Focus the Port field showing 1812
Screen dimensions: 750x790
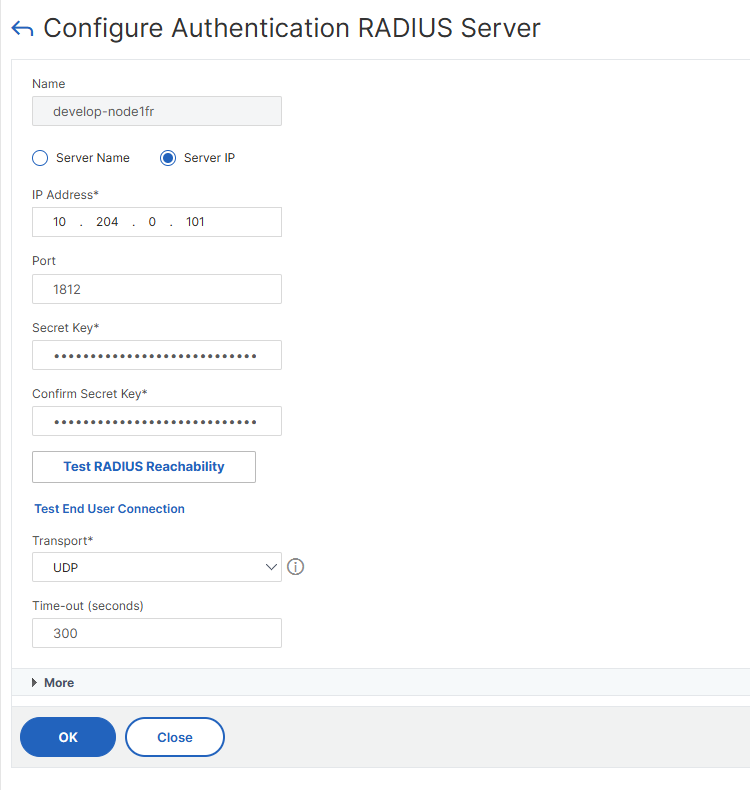[x=157, y=289]
